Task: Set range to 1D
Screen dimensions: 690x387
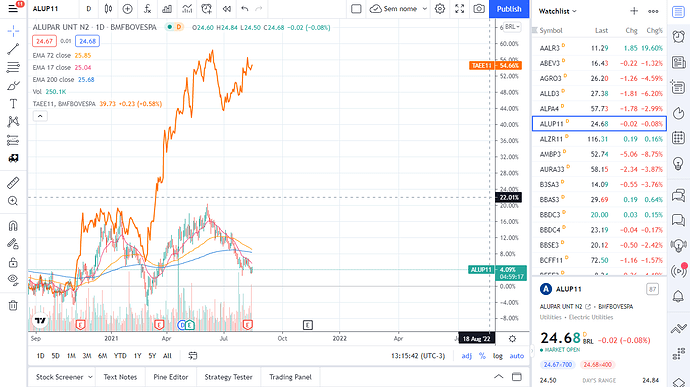Action: pos(40,356)
